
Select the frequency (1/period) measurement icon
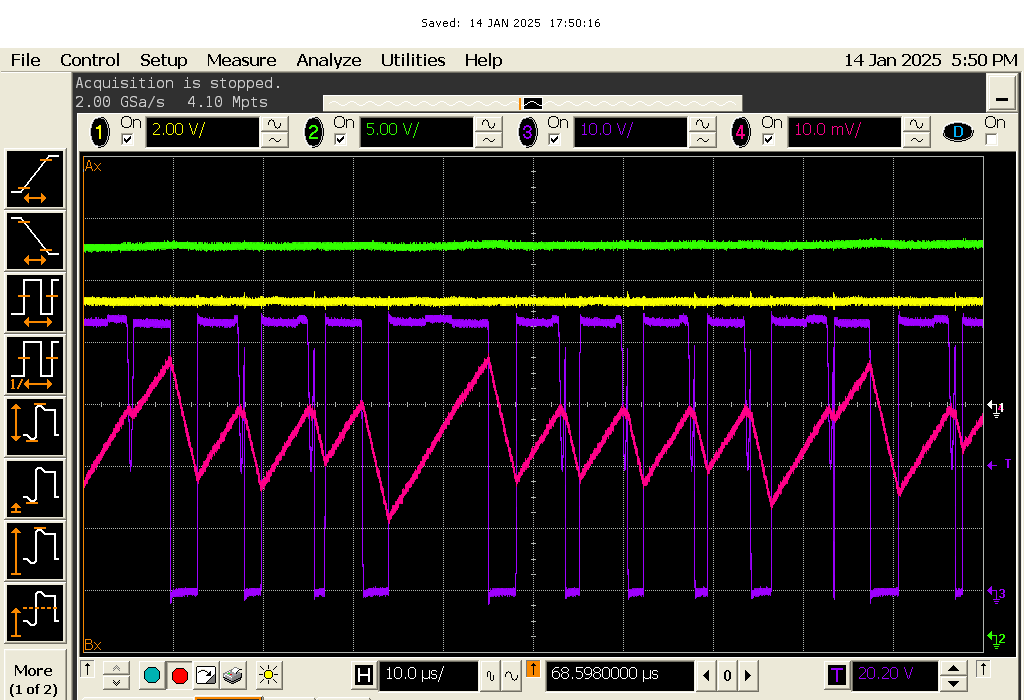tap(35, 365)
